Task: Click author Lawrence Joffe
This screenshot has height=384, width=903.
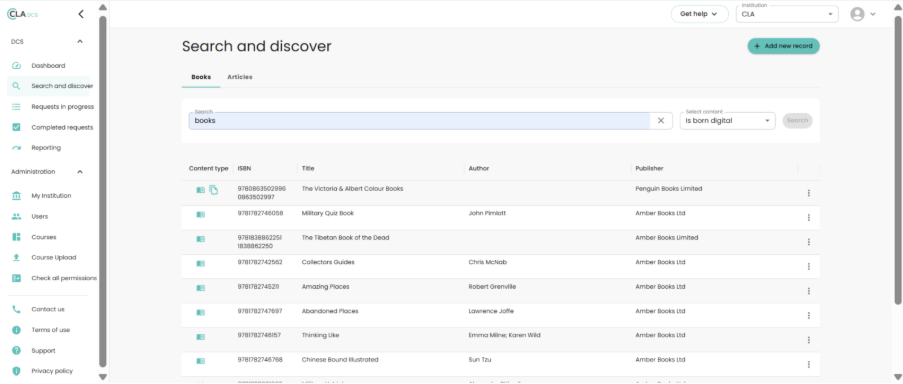Action: [491, 311]
